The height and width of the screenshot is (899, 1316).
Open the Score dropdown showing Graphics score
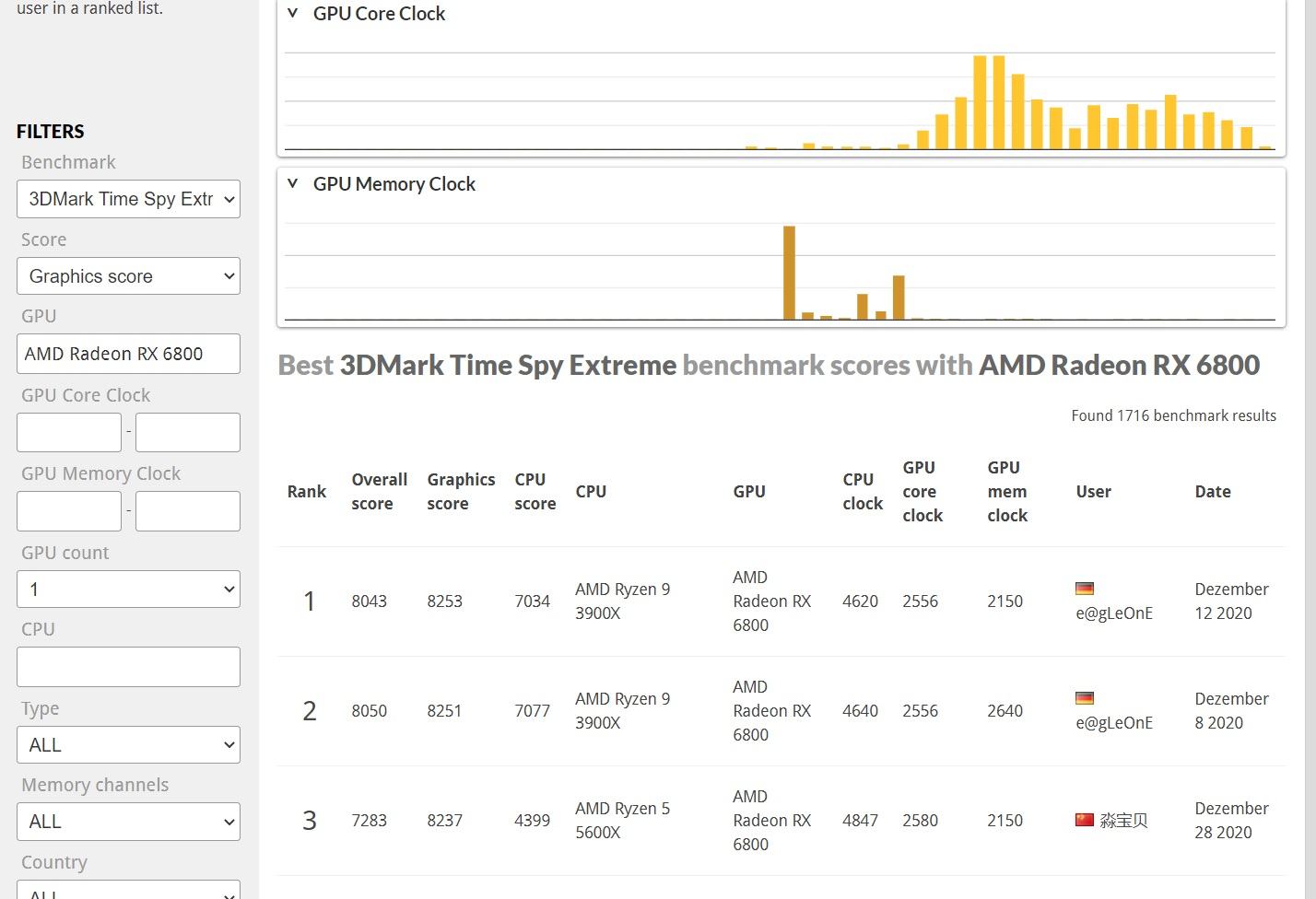point(128,276)
